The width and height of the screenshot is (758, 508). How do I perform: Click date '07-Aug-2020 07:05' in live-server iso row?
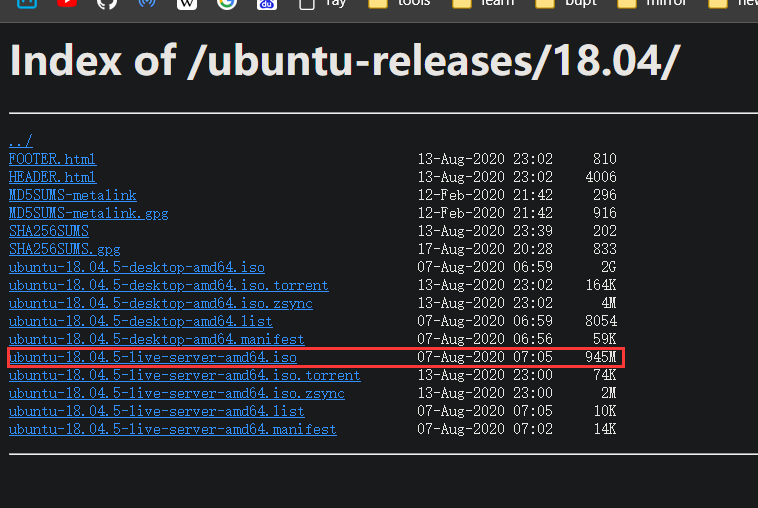(485, 357)
